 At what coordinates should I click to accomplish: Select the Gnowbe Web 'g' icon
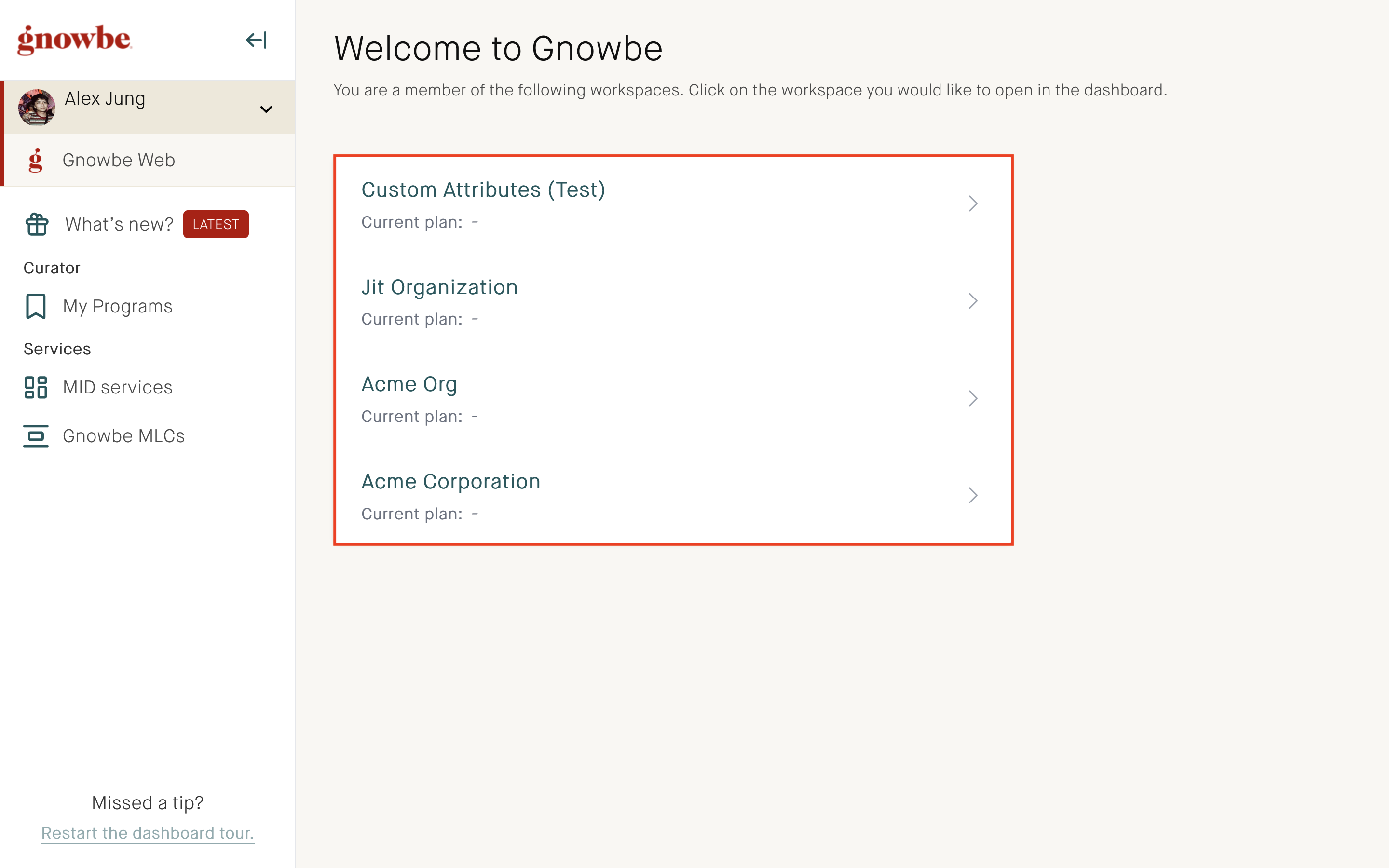click(36, 160)
